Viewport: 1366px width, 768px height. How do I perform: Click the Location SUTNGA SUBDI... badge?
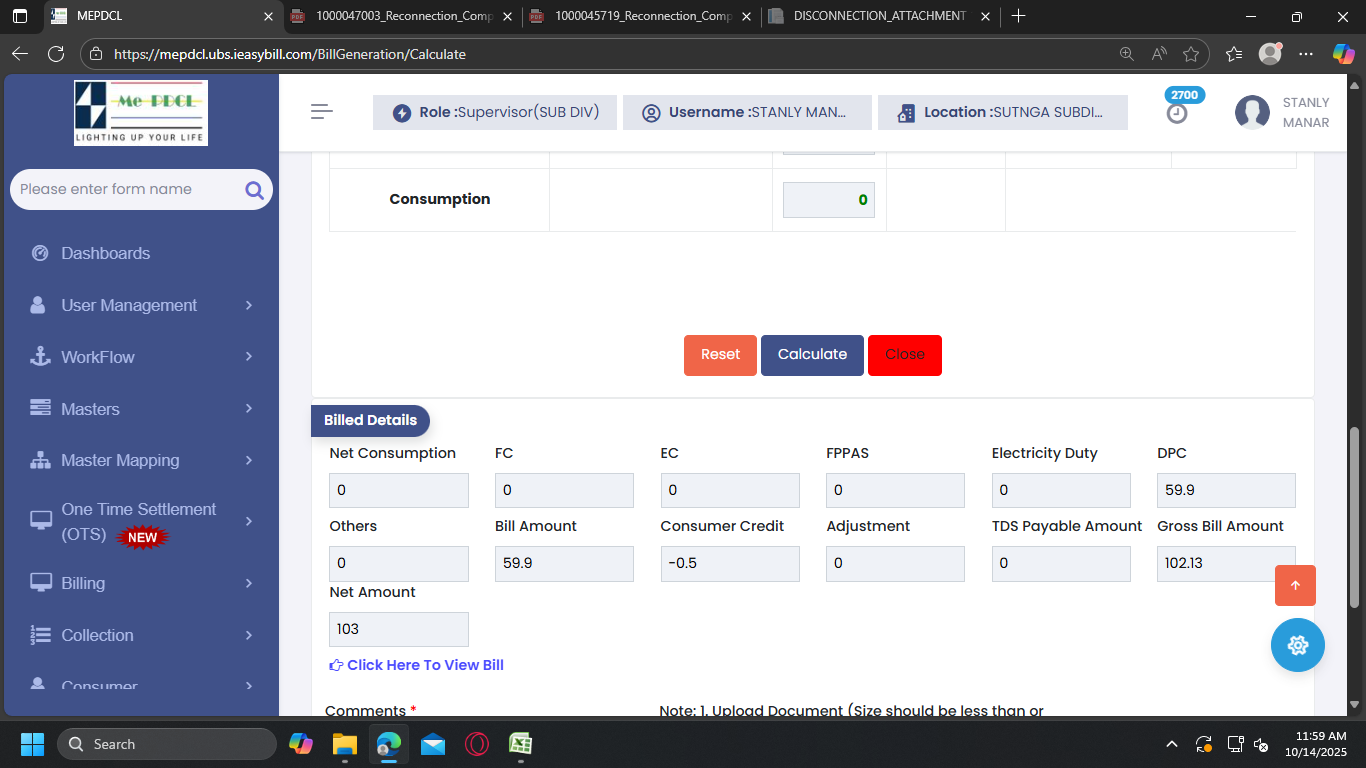click(1003, 112)
